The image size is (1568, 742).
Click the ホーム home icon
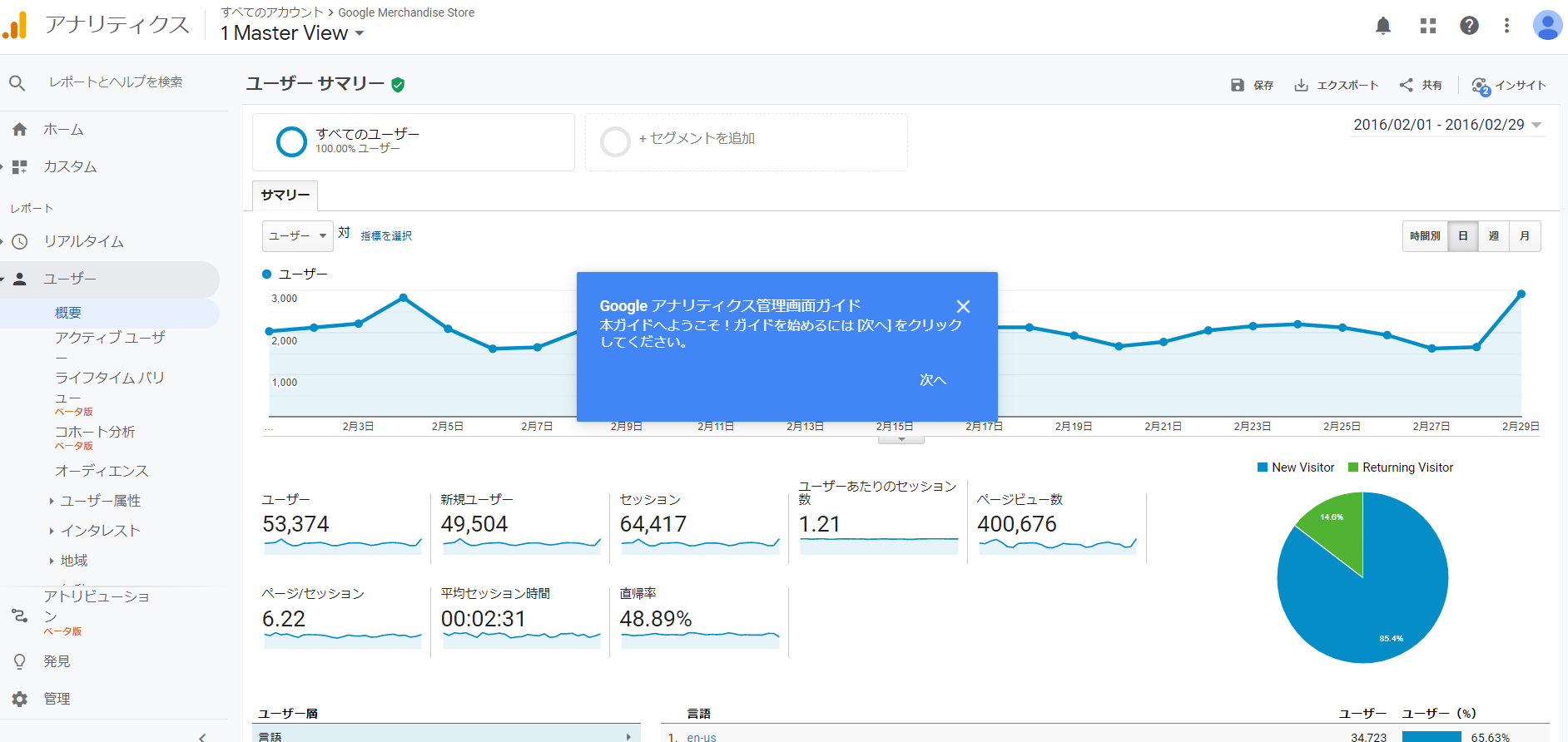click(20, 130)
